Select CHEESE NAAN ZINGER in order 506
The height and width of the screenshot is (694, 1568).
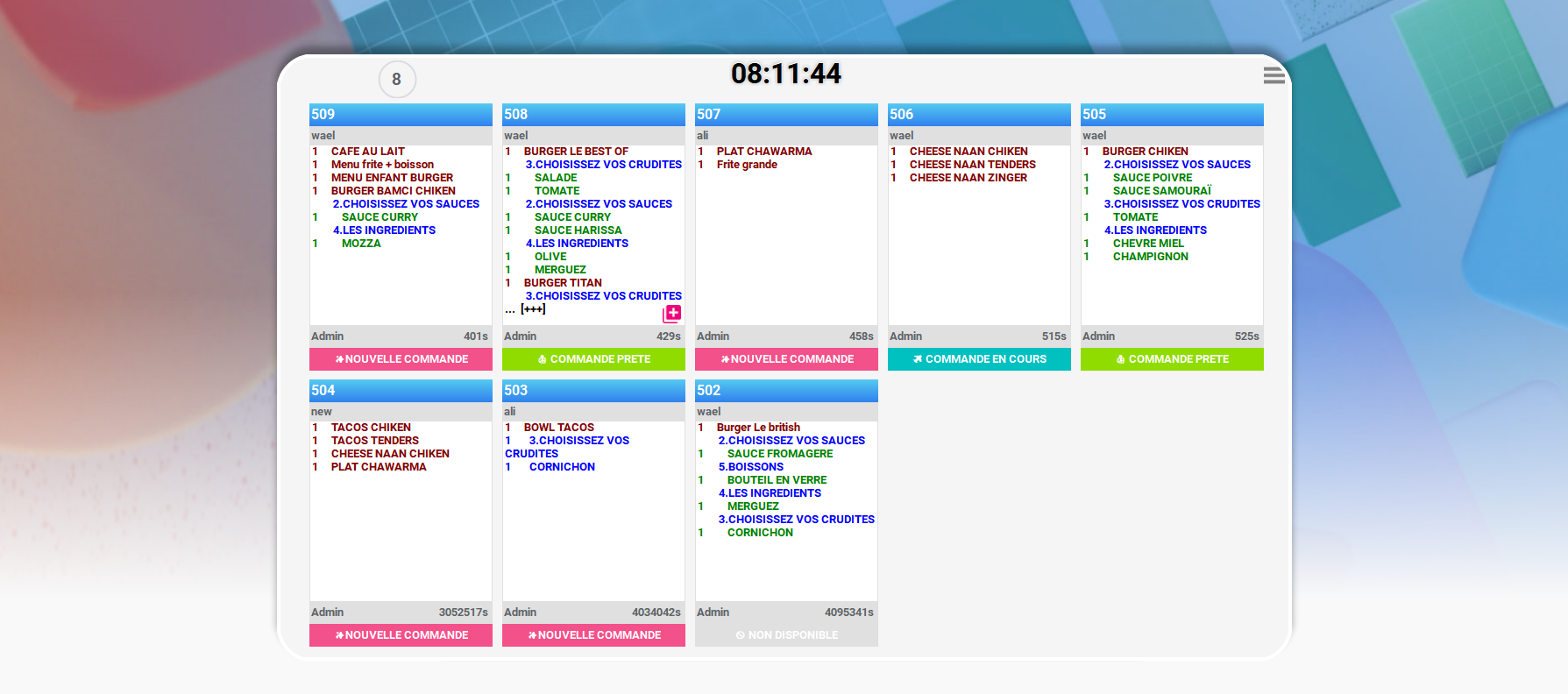click(968, 178)
